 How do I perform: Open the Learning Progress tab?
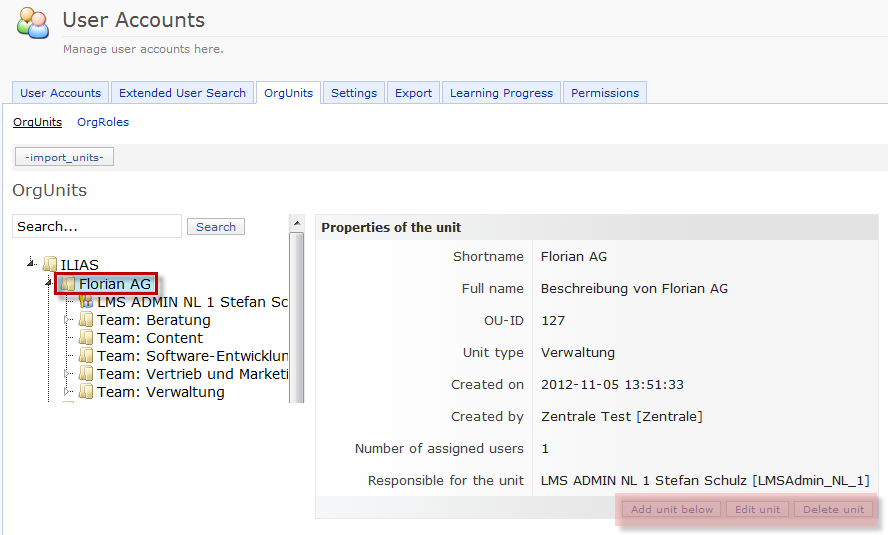pos(501,93)
